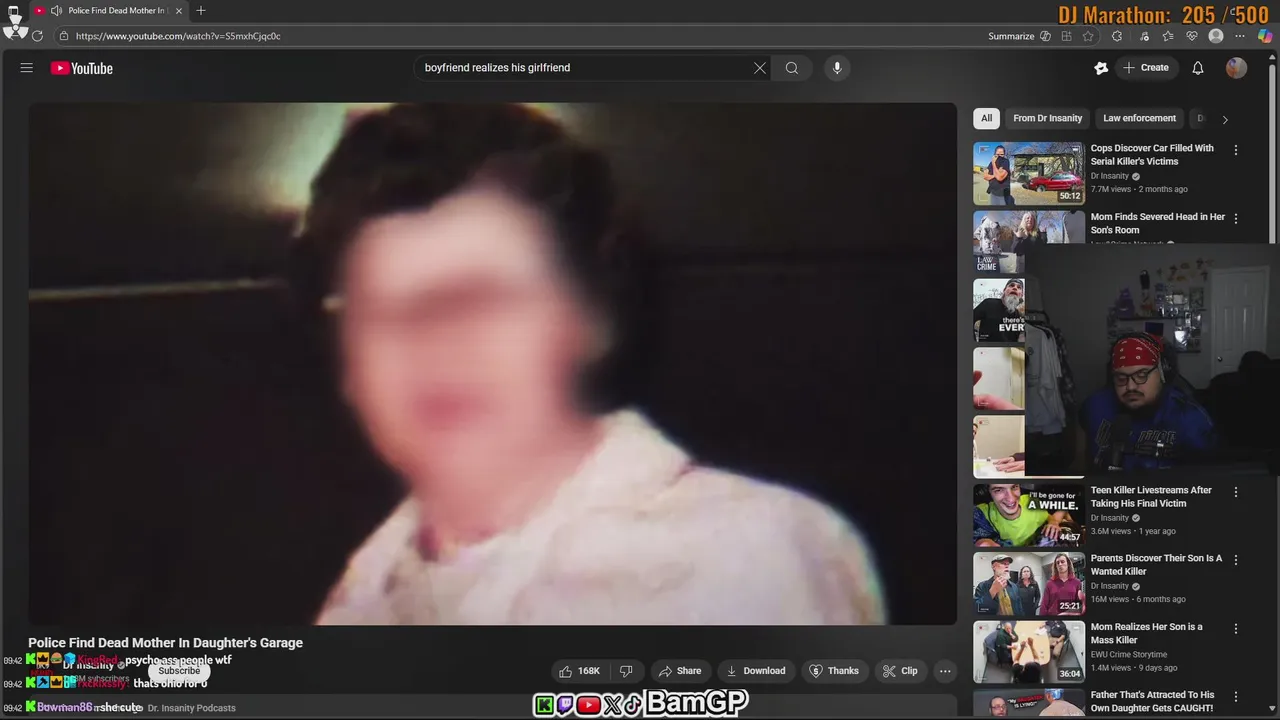Open options for Teen Killer Livestreams video
Viewport: 1280px width, 720px height.
point(1236,492)
